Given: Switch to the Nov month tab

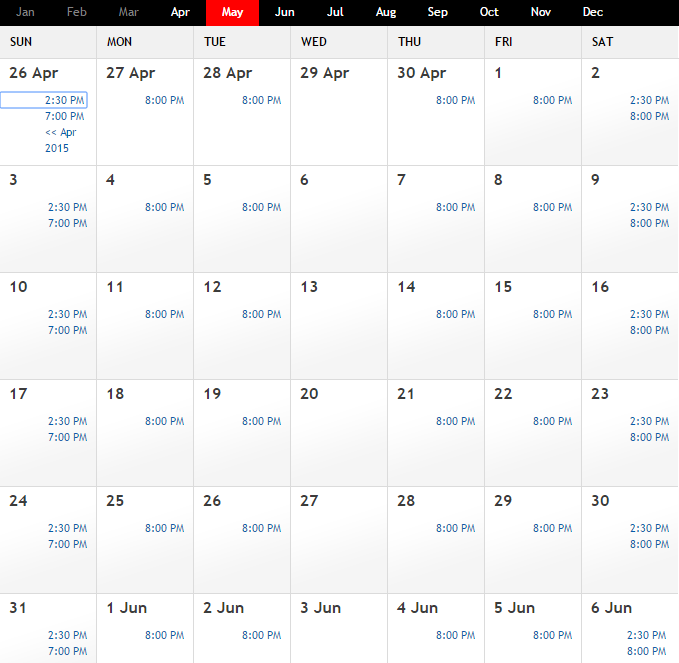Looking at the screenshot, I should 541,12.
